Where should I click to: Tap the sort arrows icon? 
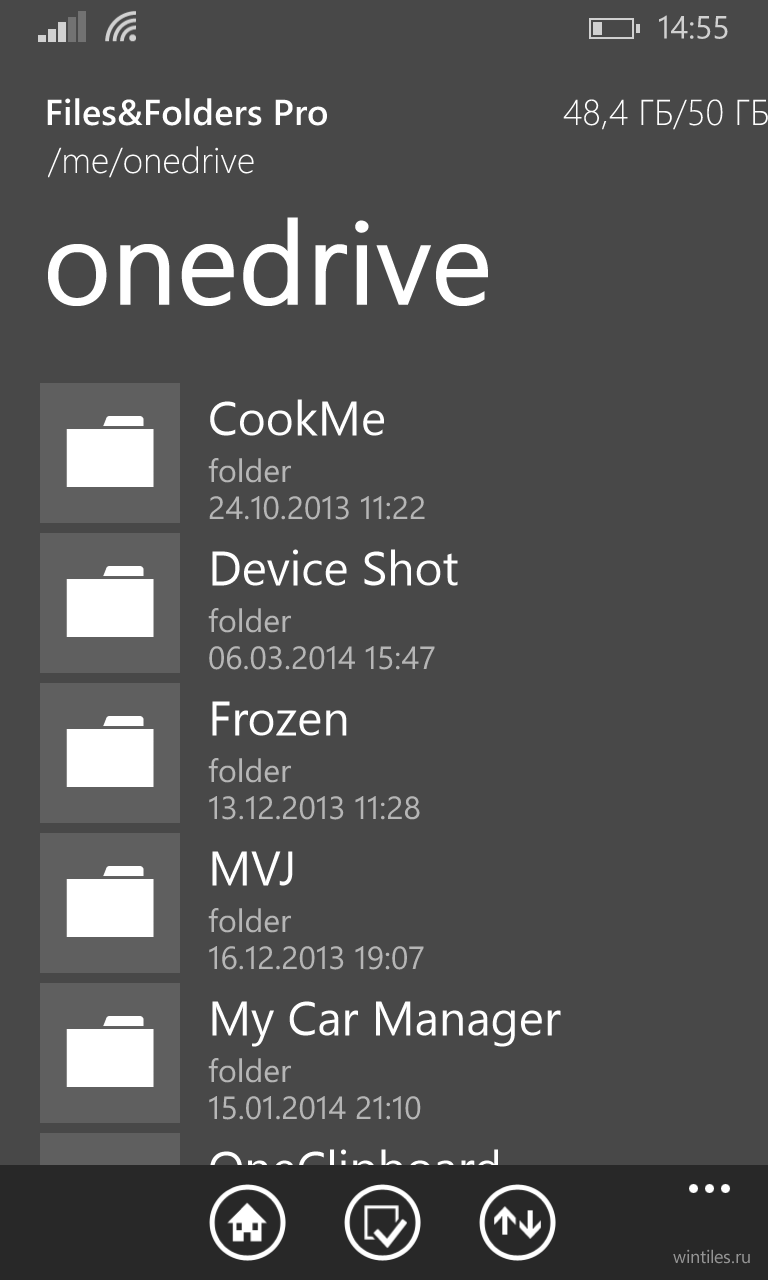click(x=517, y=1222)
